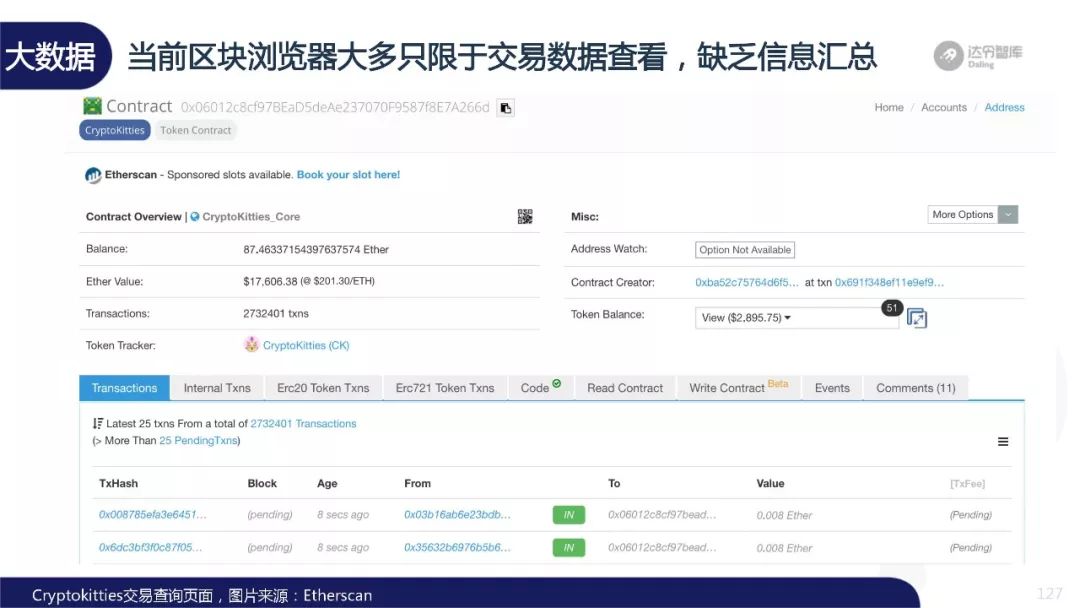Screen dimensions: 1080x608
Task: Click the Etherscan logo icon
Action: click(x=93, y=176)
